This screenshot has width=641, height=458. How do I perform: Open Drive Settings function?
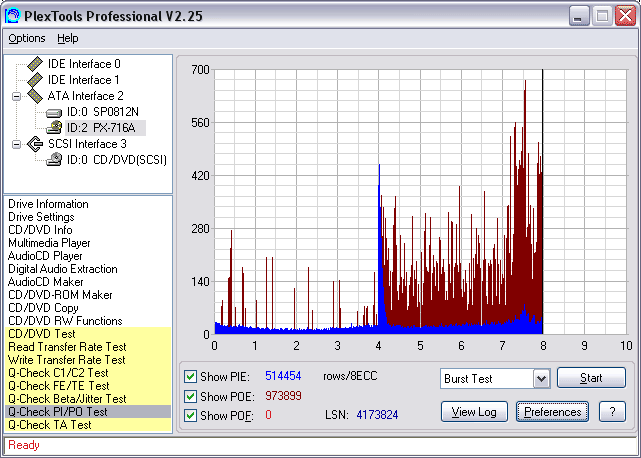(x=41, y=217)
